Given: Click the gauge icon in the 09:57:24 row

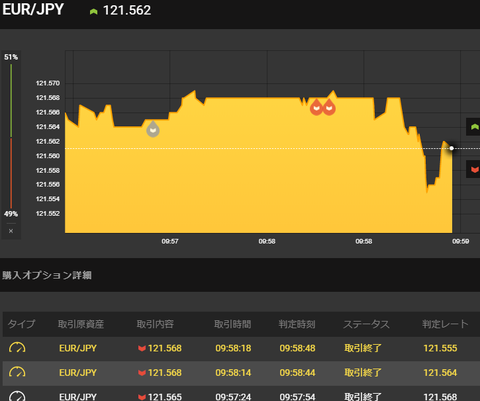Looking at the screenshot, I should [x=17, y=396].
